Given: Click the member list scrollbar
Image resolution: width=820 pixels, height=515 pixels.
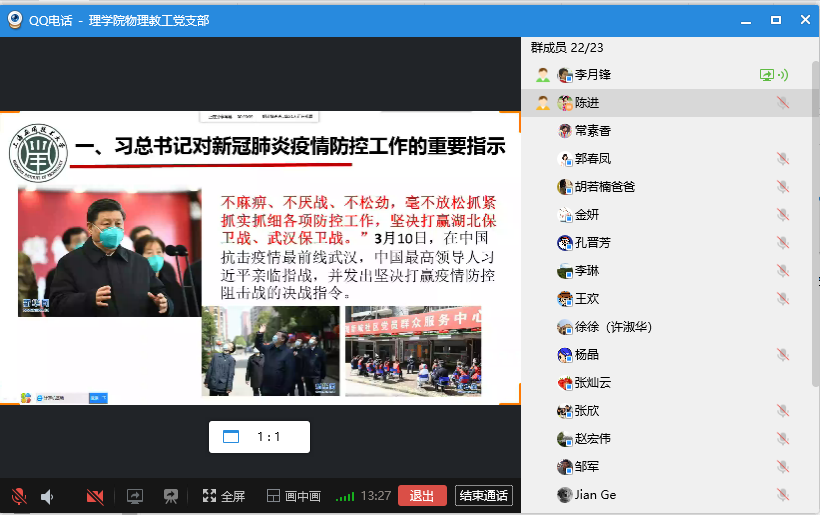Looking at the screenshot, I should point(815,230).
